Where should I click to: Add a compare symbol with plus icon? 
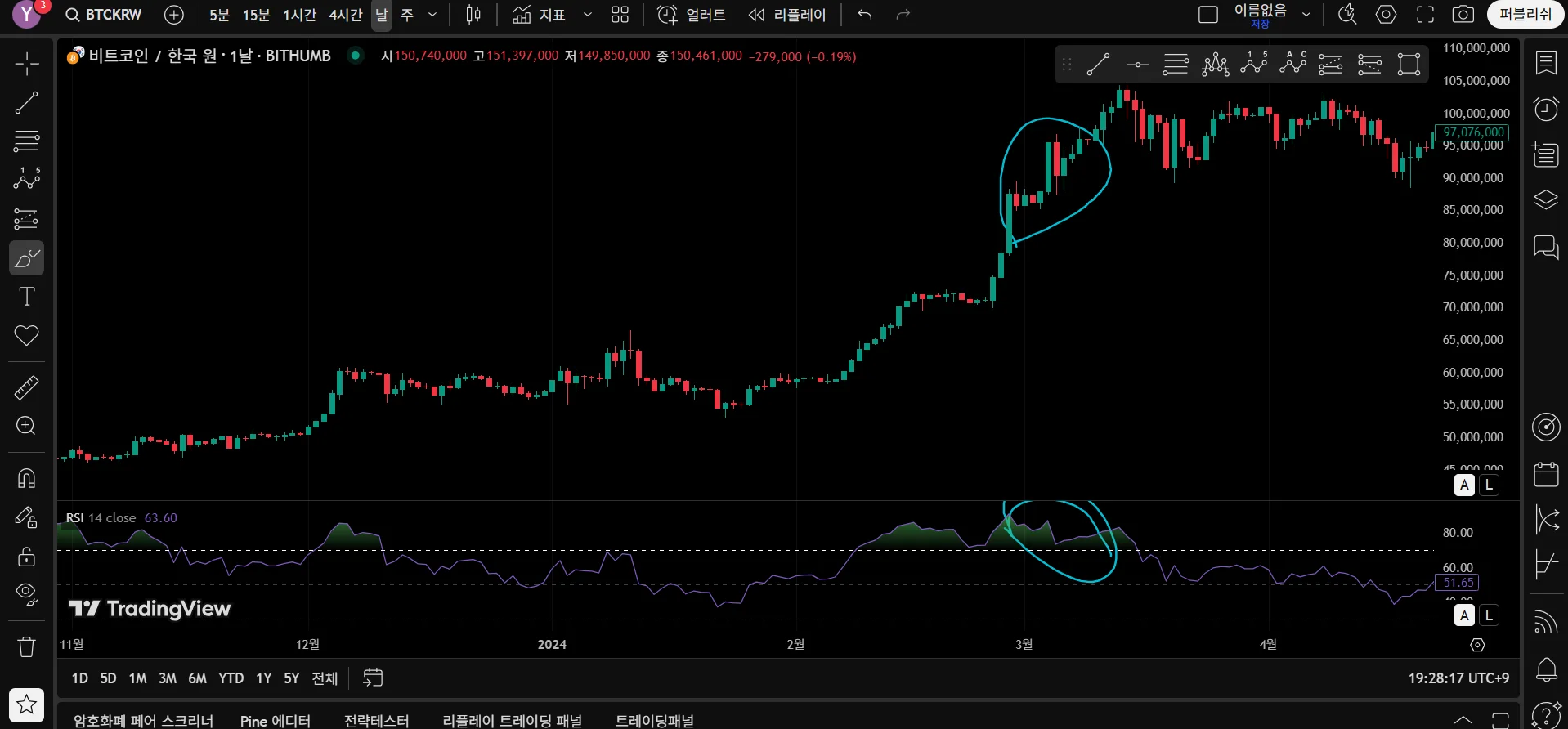pos(174,15)
